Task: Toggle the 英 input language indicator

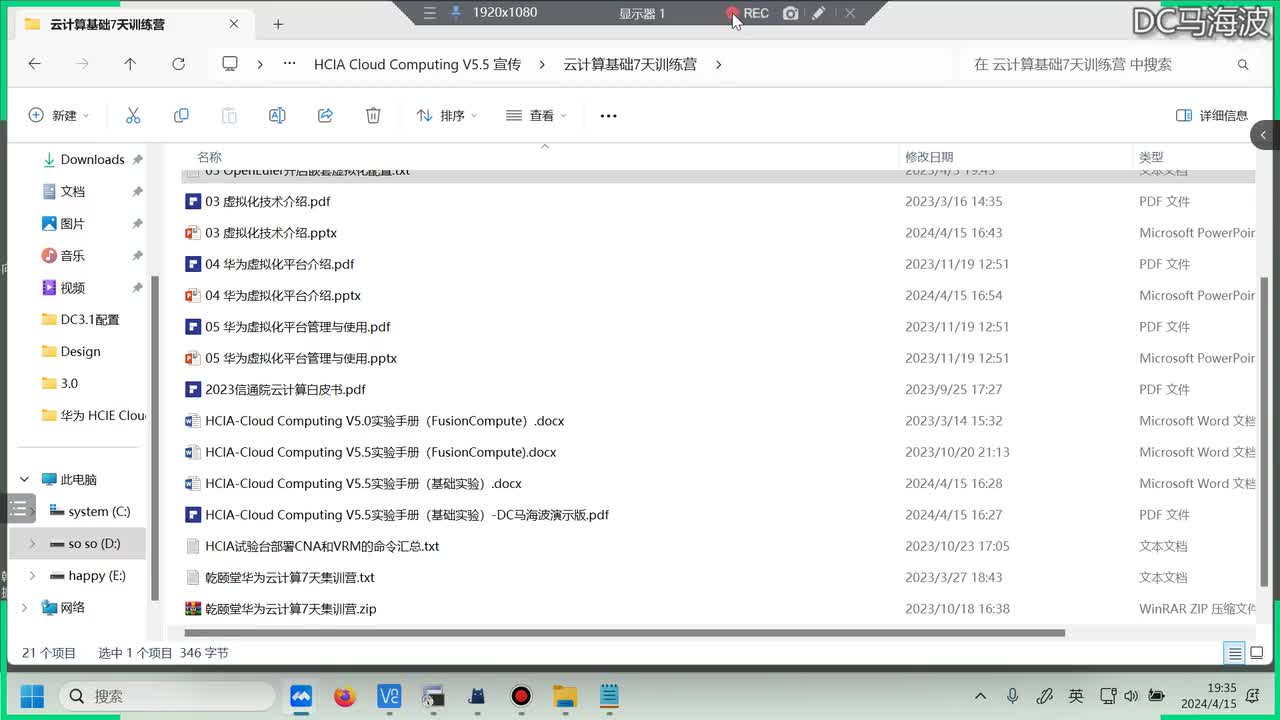Action: click(x=1076, y=696)
